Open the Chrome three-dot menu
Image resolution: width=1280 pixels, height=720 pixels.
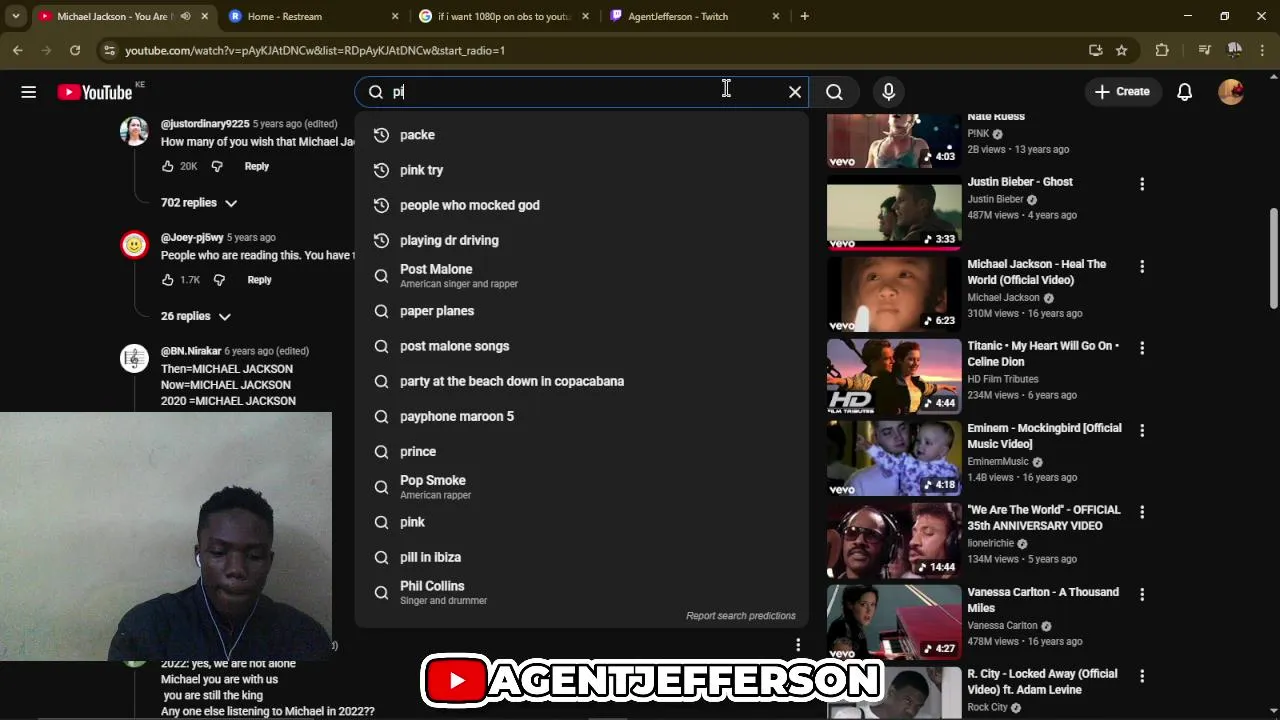[1263, 50]
